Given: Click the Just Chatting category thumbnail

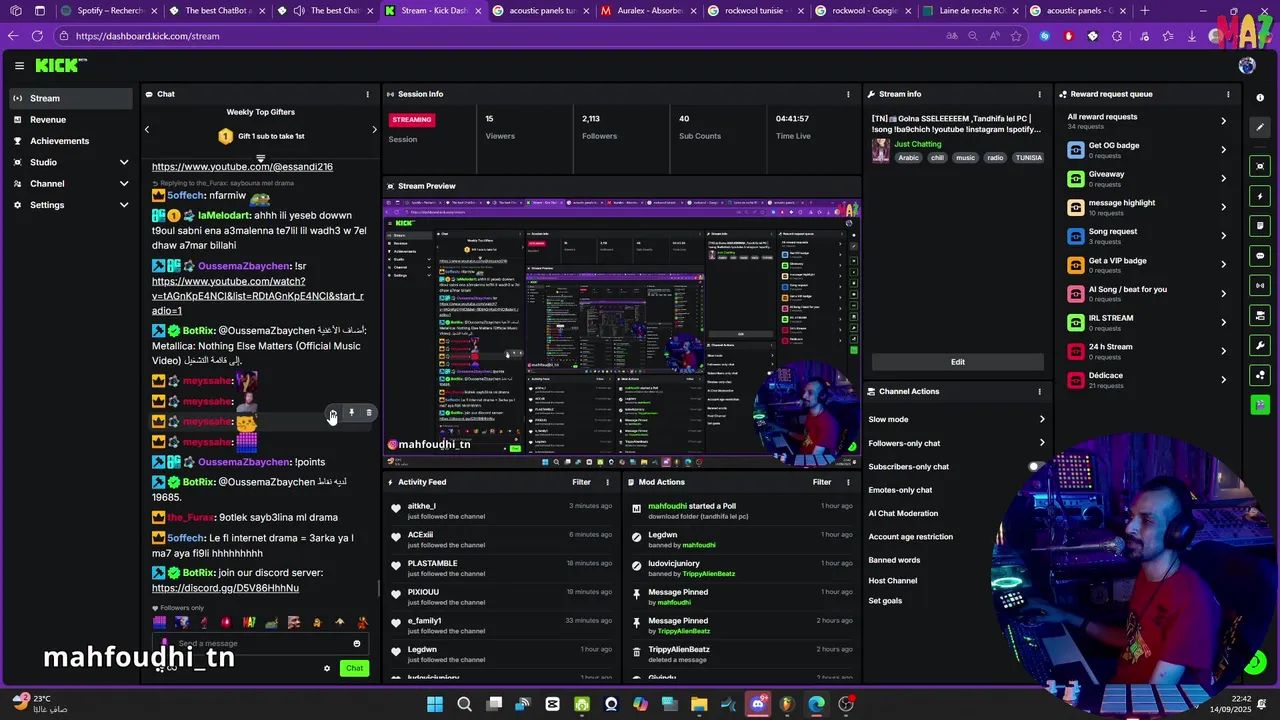Looking at the screenshot, I should pyautogui.click(x=880, y=150).
